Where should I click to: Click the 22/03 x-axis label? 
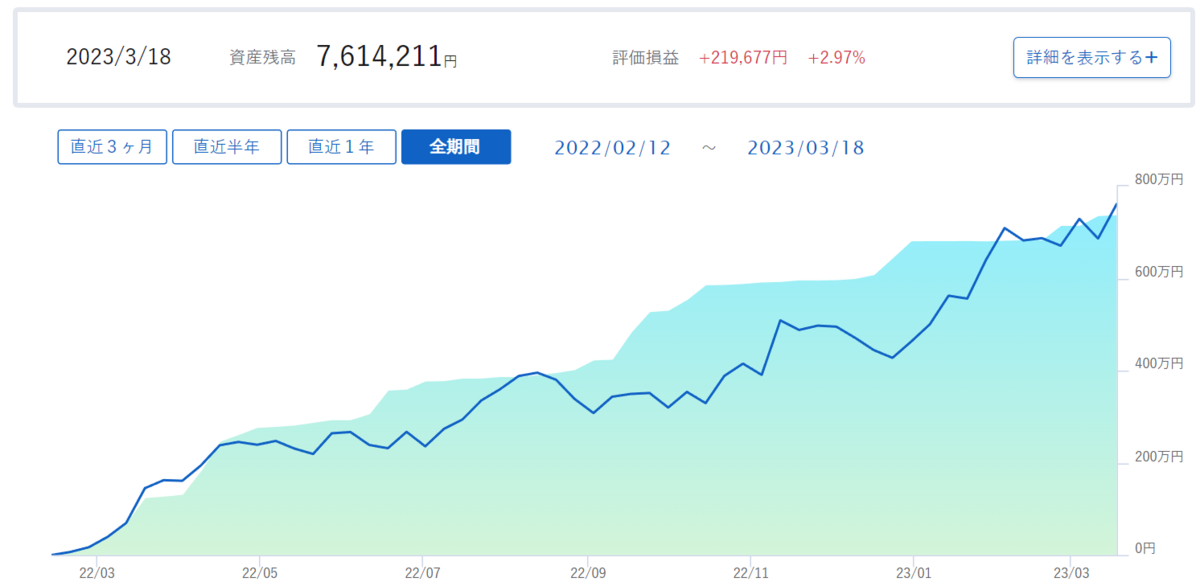point(96,573)
